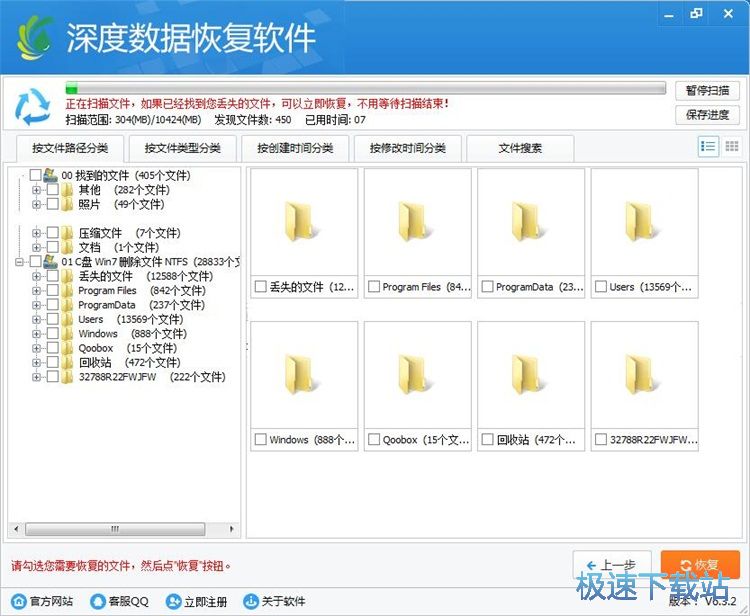This screenshot has height=616, width=750.
Task: Open the 文件搜索 tab
Action: 520,149
